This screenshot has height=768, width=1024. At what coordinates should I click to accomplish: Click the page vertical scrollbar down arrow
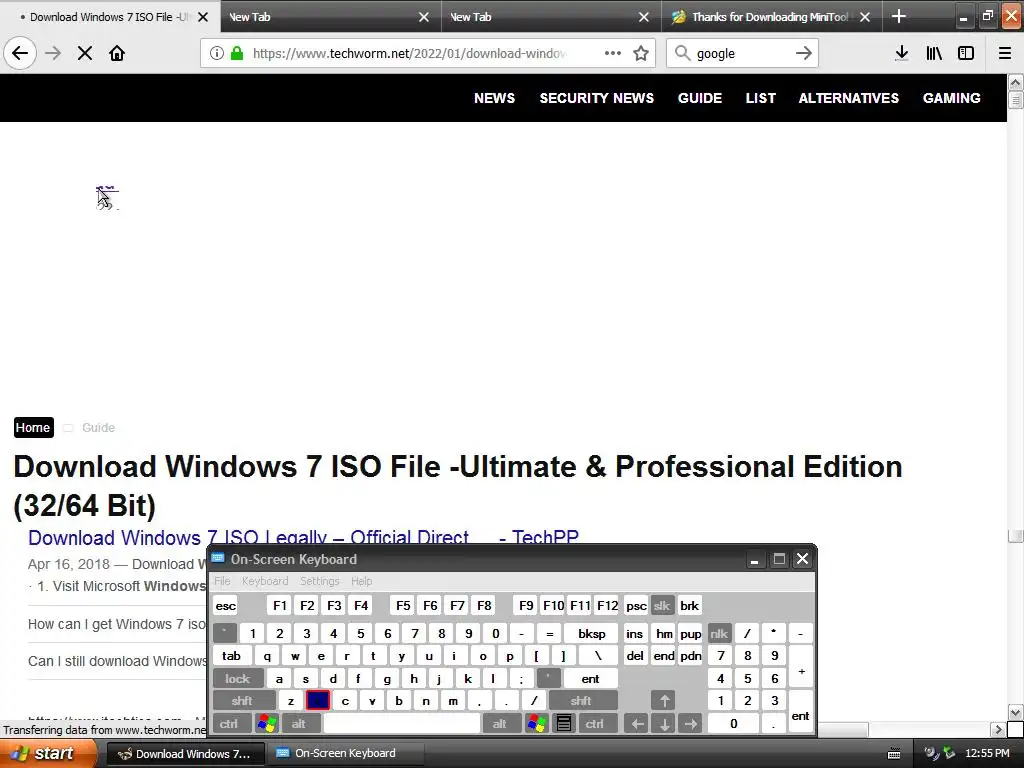tap(1016, 712)
